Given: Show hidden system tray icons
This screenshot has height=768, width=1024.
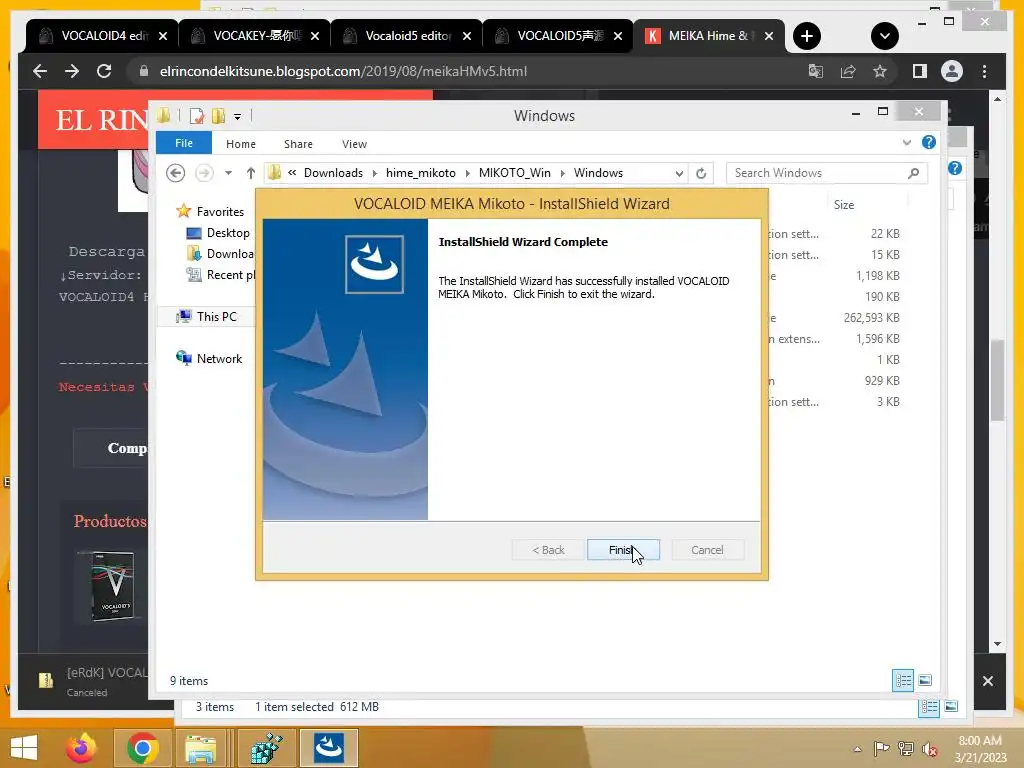Looking at the screenshot, I should click(x=857, y=749).
